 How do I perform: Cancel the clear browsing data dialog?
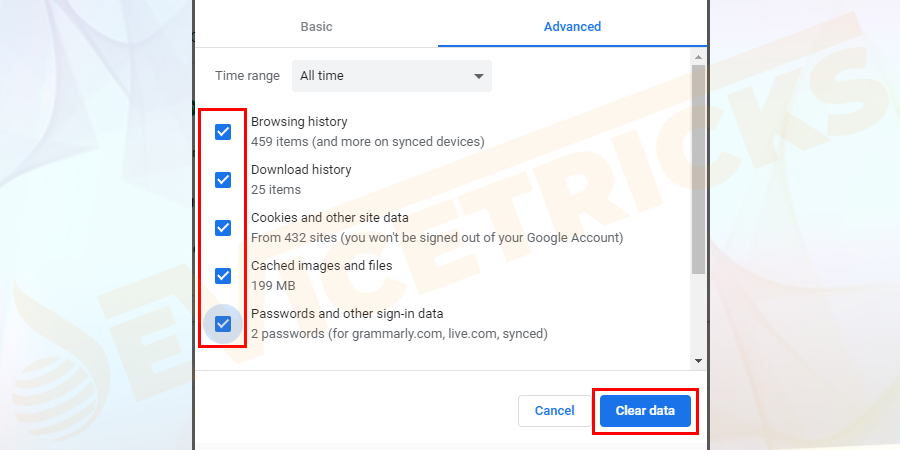554,411
